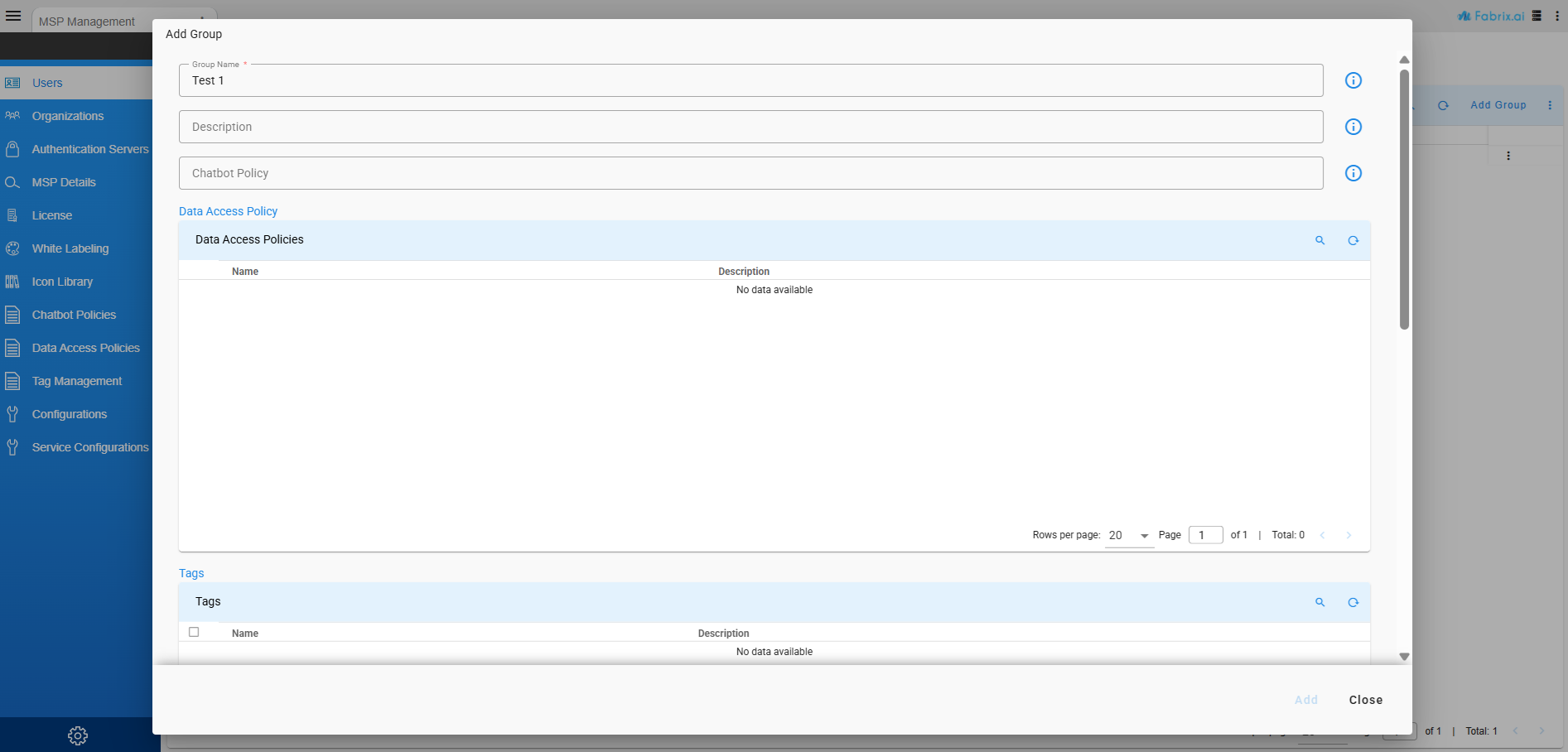Viewport: 1568px width, 752px height.
Task: Click info icon beside Description field
Action: click(x=1353, y=127)
